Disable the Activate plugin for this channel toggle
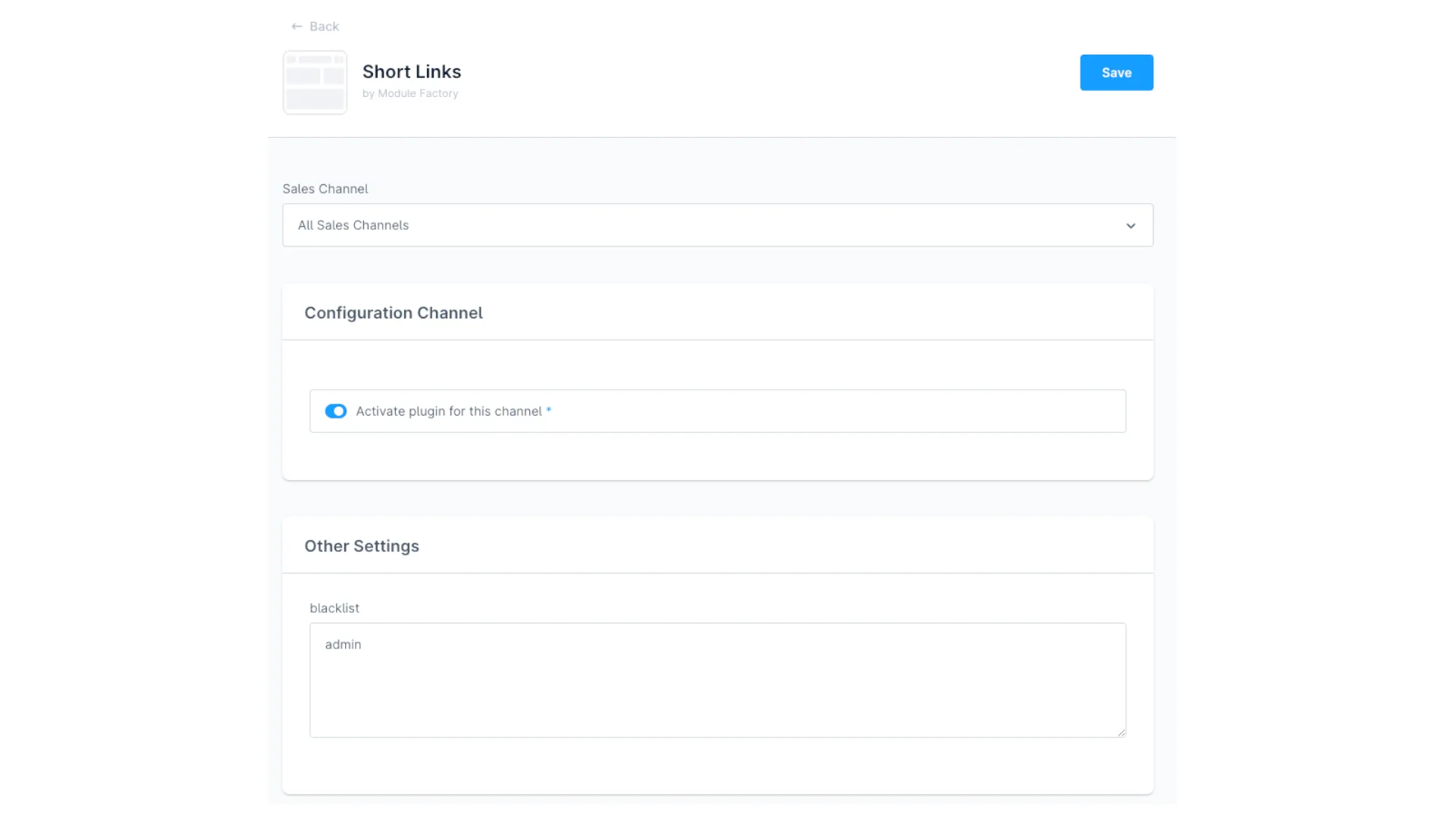The image size is (1456, 819). [335, 410]
